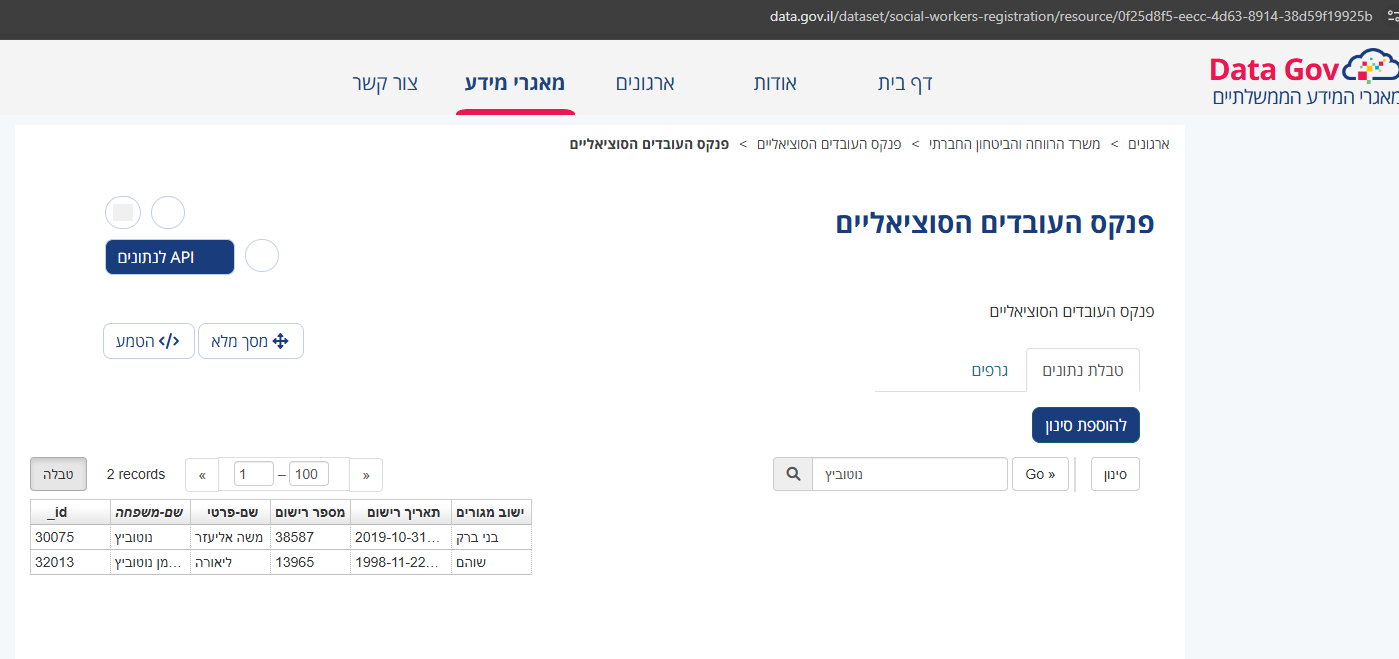1399x659 pixels.
Task: Click the Go » search button
Action: coord(1040,474)
